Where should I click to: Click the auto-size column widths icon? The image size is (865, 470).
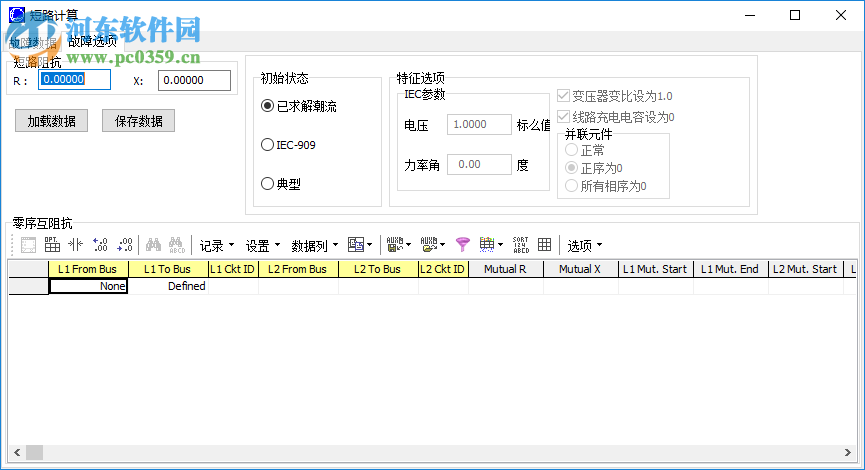point(76,245)
